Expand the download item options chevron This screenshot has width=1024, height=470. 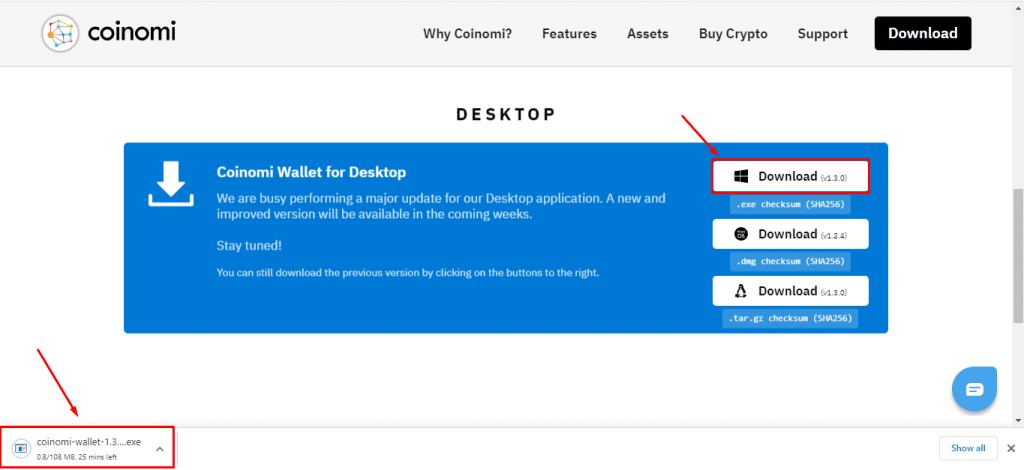click(159, 448)
